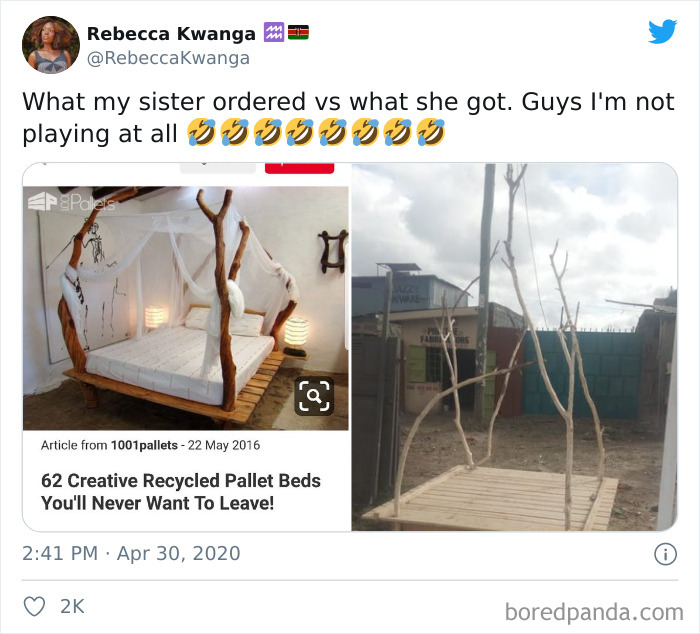Screen dimensions: 700x634
Task: Like the tweet with the heart icon
Action: [x=34, y=606]
